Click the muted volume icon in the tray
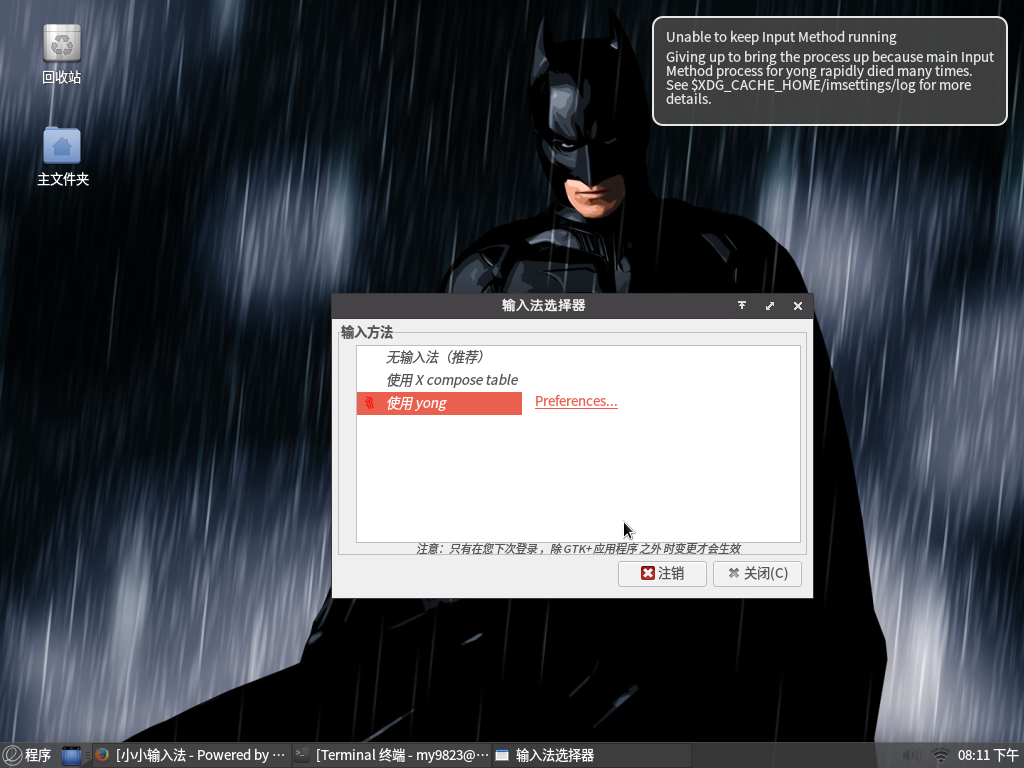1024x768 pixels. click(x=910, y=756)
